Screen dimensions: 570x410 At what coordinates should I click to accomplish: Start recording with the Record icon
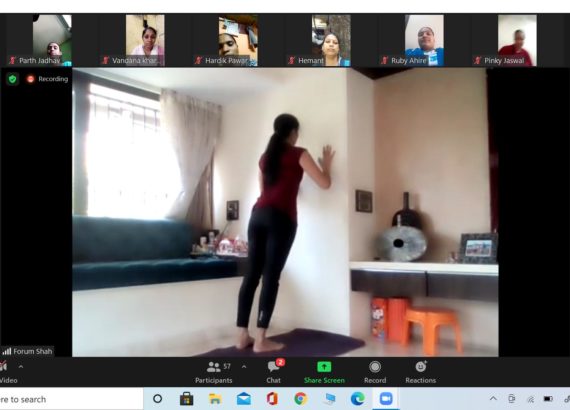point(375,367)
